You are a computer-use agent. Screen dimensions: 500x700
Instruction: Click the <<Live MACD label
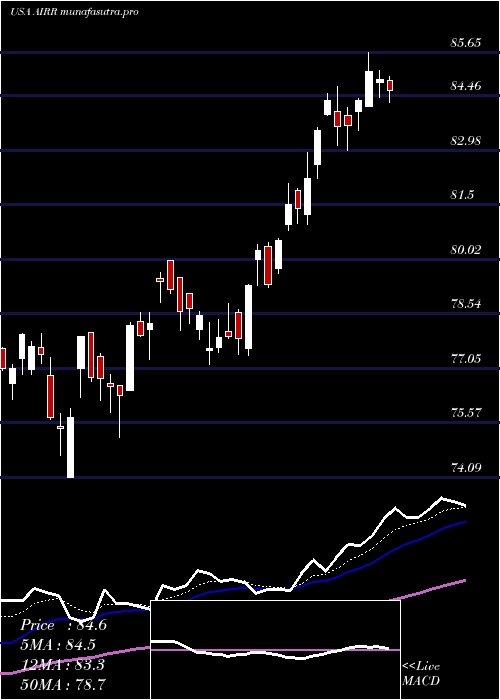421,674
